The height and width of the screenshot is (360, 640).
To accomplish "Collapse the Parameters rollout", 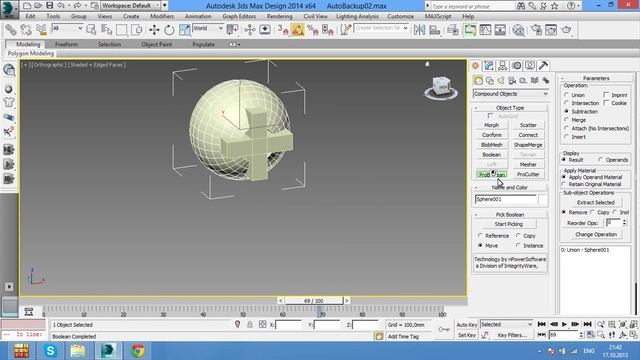I will point(596,78).
